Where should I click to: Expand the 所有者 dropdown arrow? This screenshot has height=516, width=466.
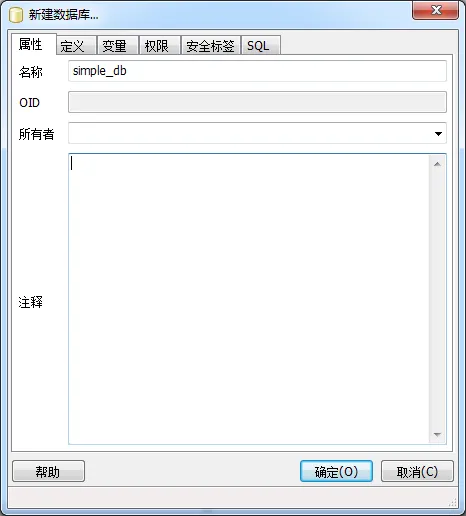[438, 134]
